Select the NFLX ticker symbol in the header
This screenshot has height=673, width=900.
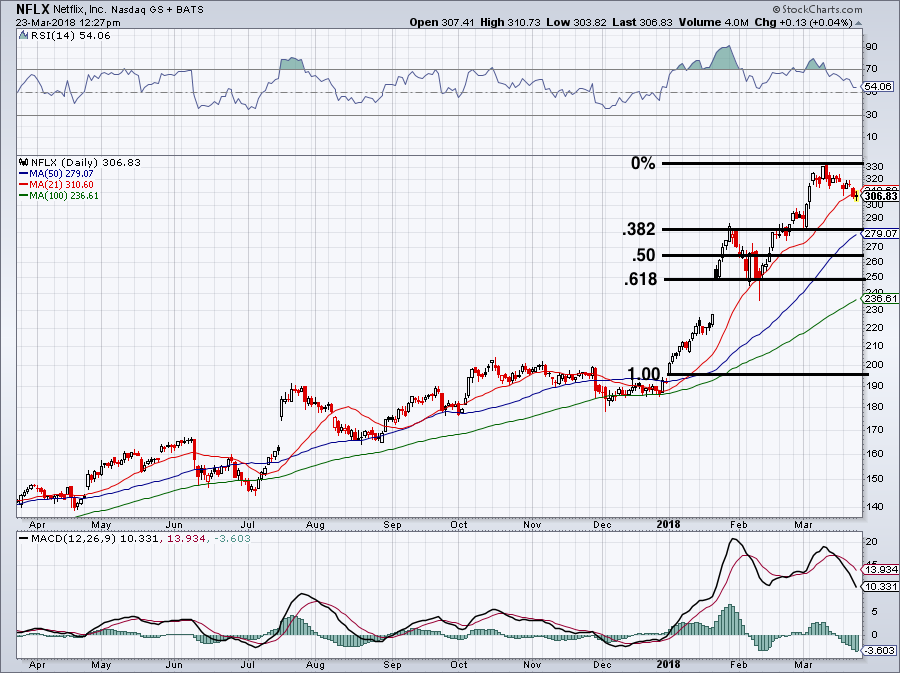coord(33,9)
